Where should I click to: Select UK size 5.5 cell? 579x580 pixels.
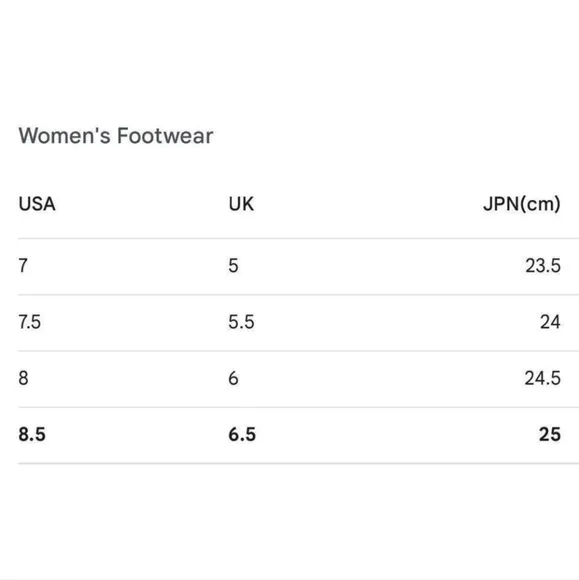[x=241, y=322]
